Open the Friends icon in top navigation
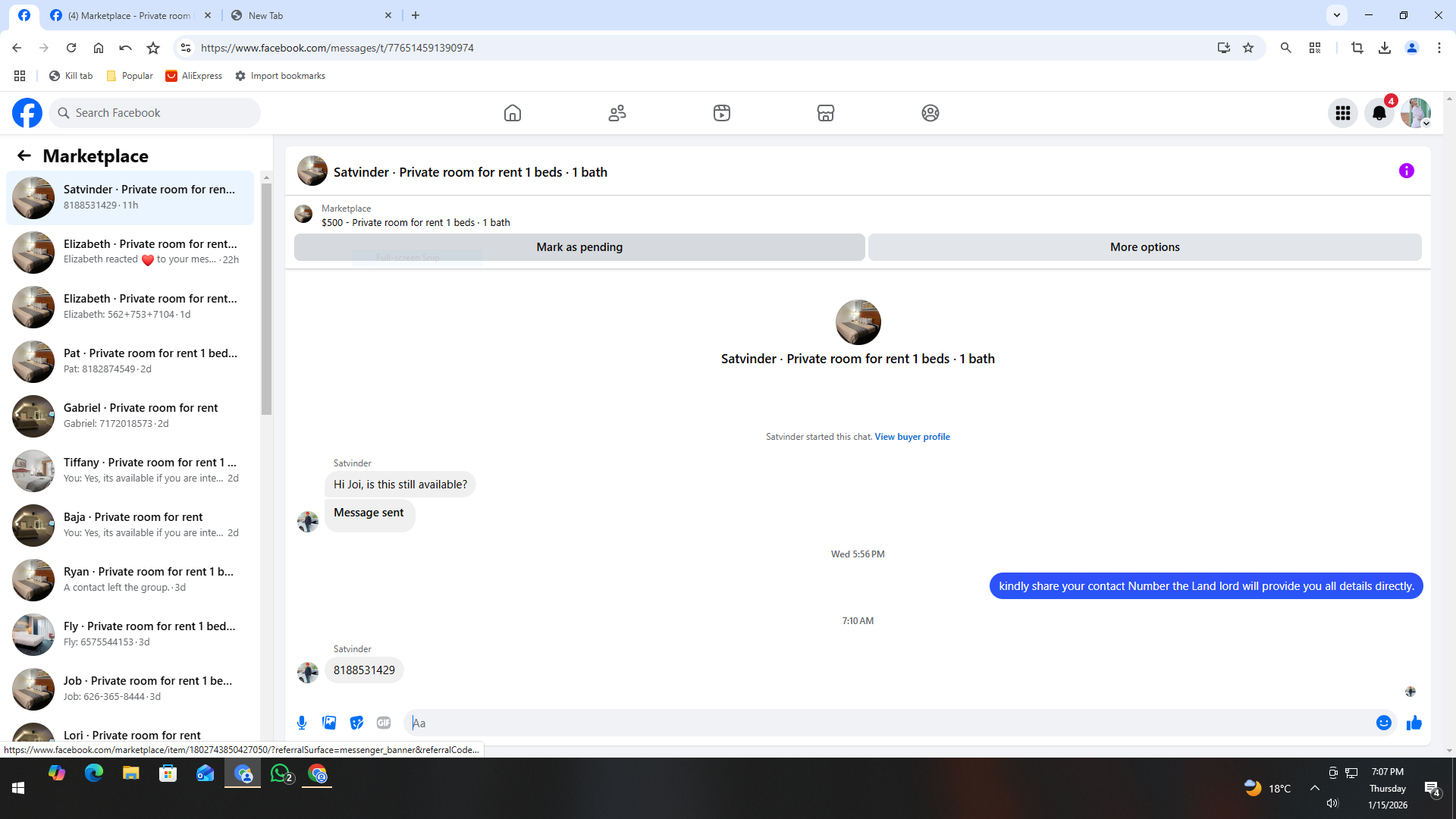Screen dimensions: 1456x819 coord(617,113)
